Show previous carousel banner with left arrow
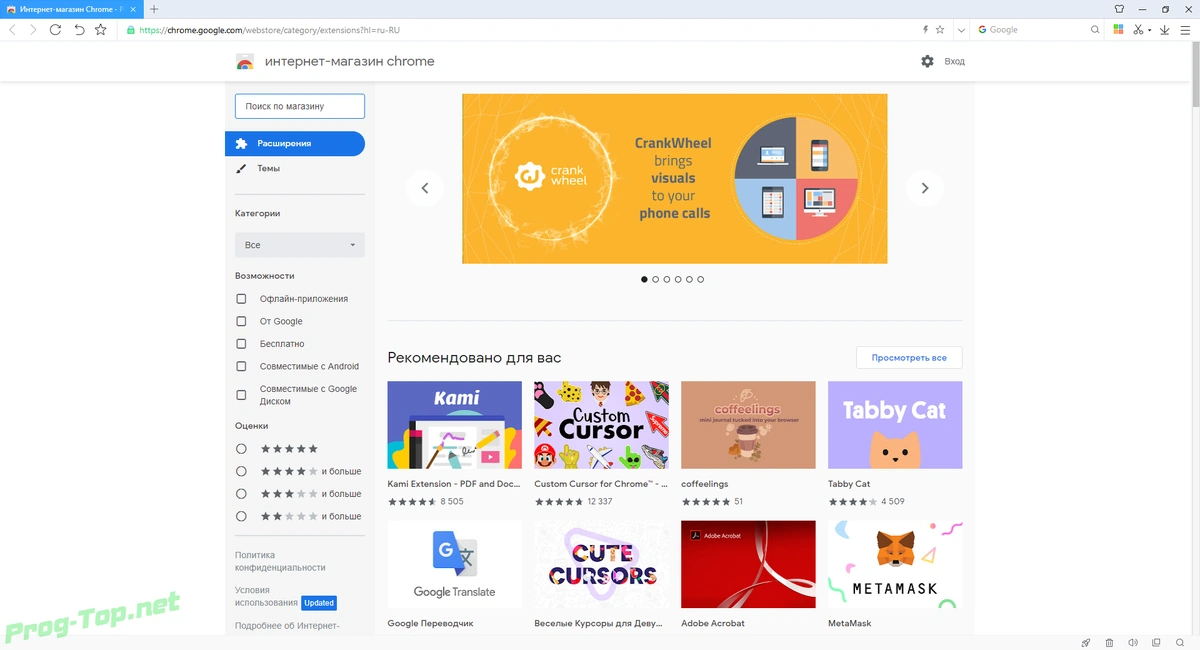 pyautogui.click(x=425, y=188)
